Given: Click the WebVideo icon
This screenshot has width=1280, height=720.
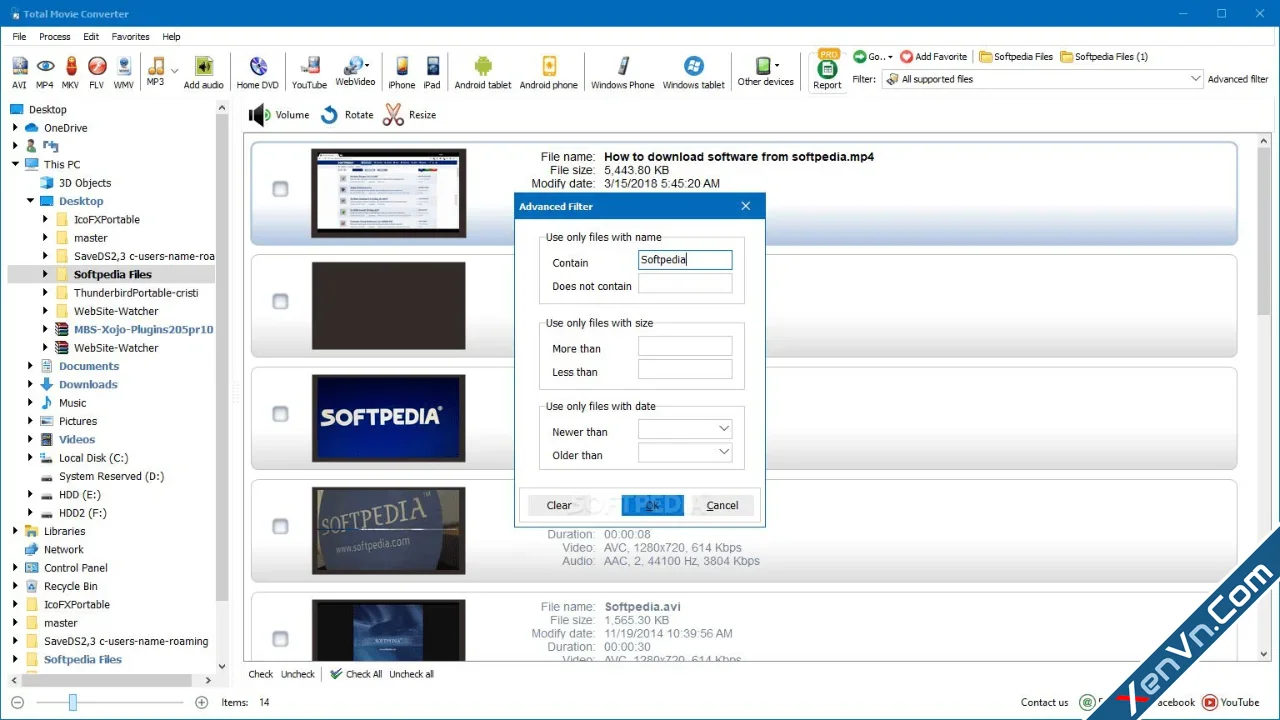Looking at the screenshot, I should tap(355, 72).
